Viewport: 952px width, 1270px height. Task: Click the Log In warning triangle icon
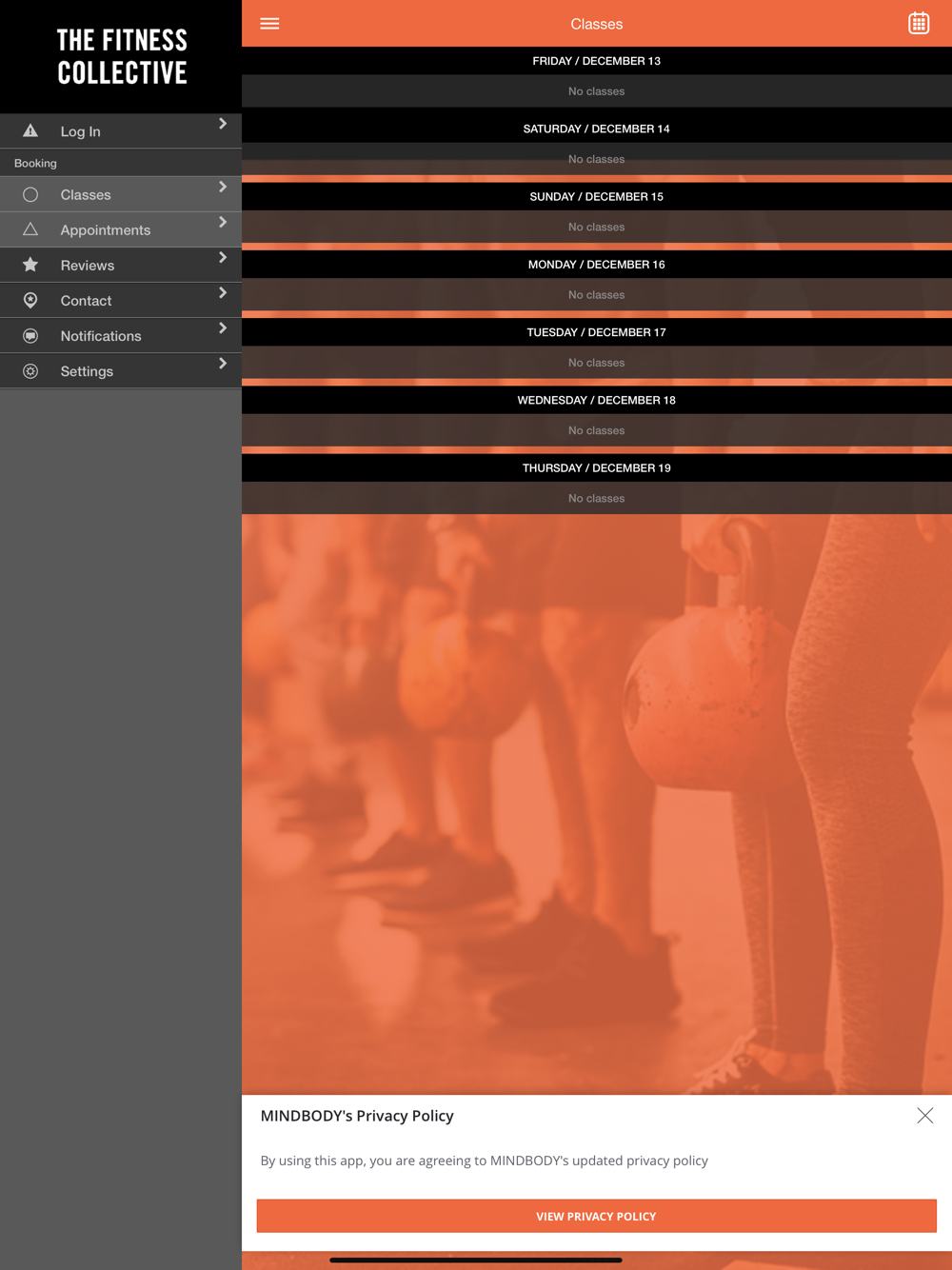click(x=30, y=130)
